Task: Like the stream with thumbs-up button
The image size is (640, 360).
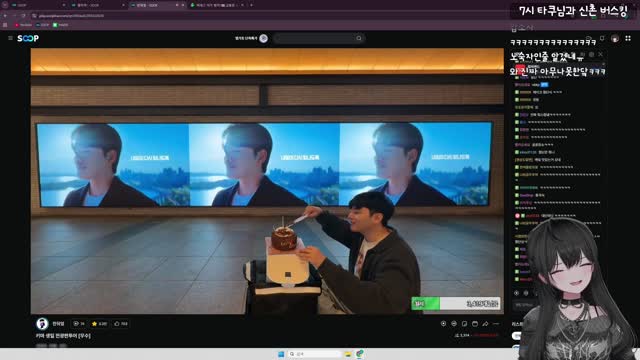Action: pyautogui.click(x=121, y=324)
